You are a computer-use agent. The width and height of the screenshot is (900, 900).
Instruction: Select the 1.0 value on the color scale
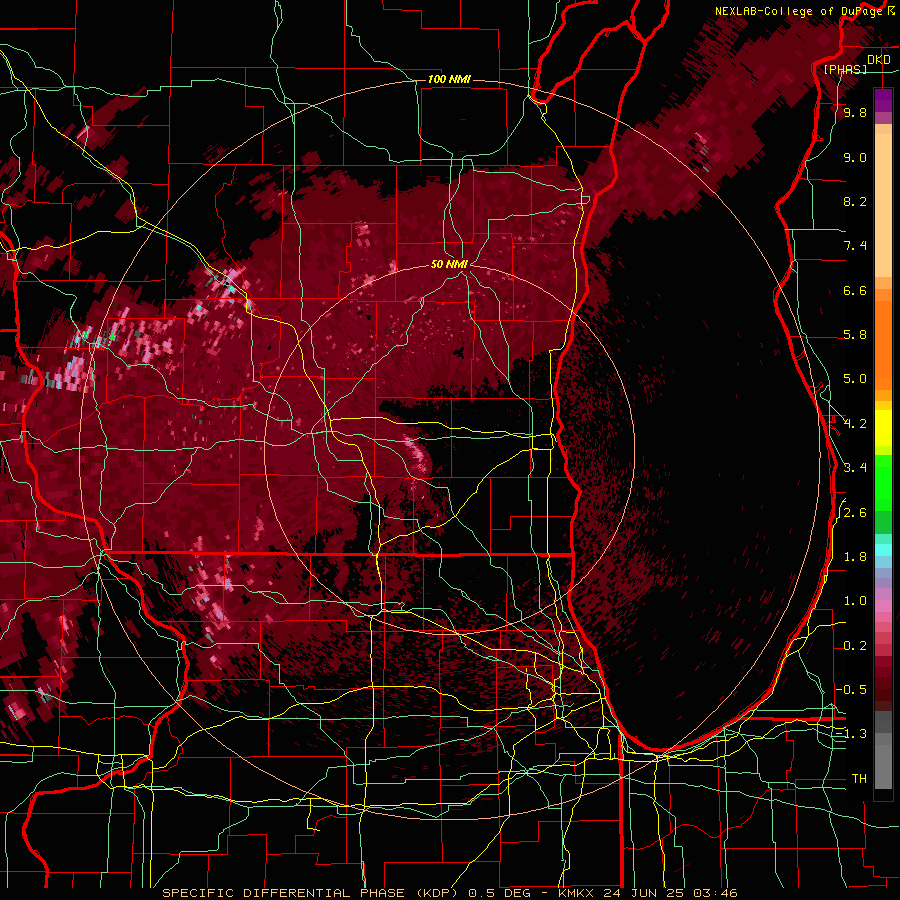point(855,601)
